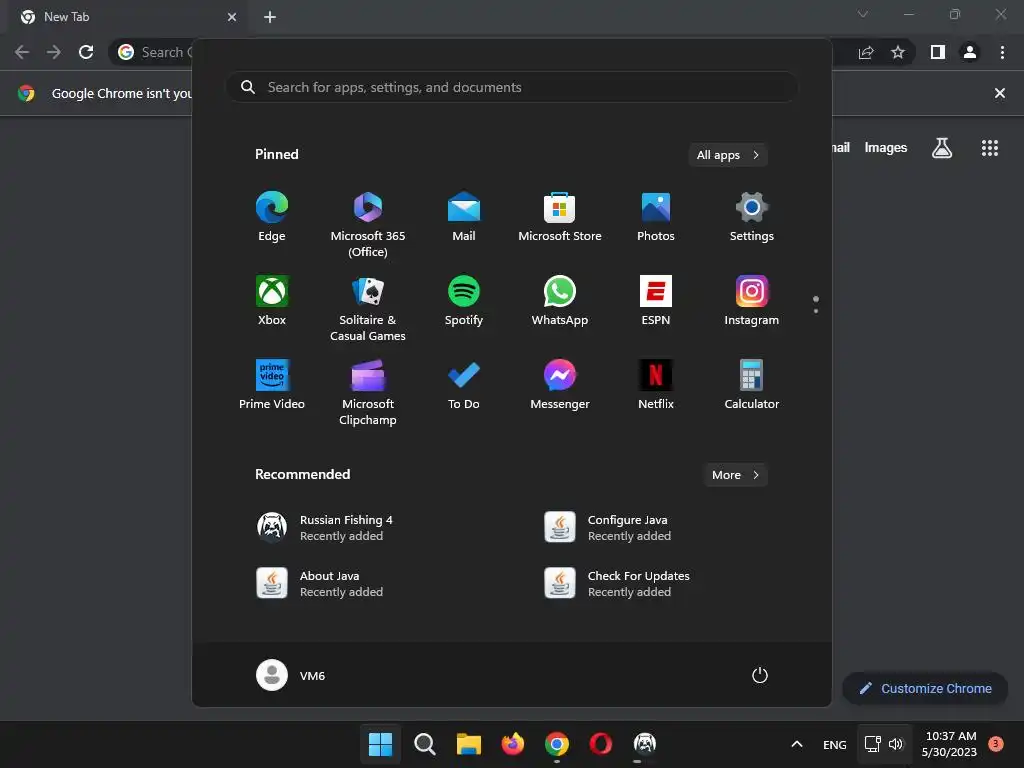Share this page from Chrome toolbar
The image size is (1024, 768).
pos(866,52)
